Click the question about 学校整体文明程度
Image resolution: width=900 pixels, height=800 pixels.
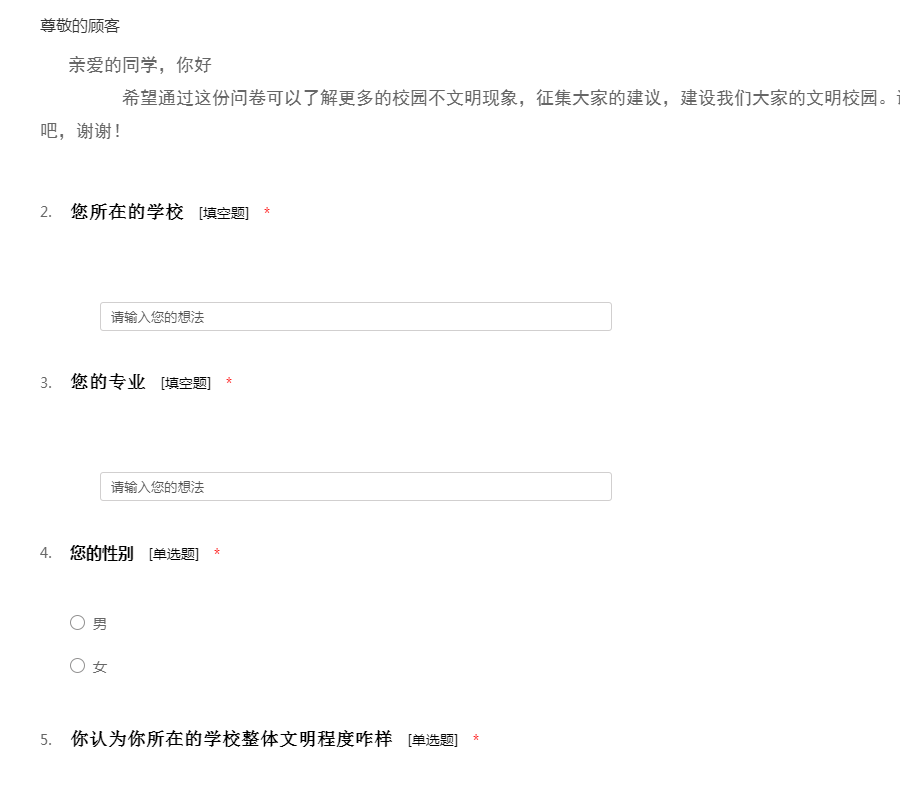[x=231, y=739]
